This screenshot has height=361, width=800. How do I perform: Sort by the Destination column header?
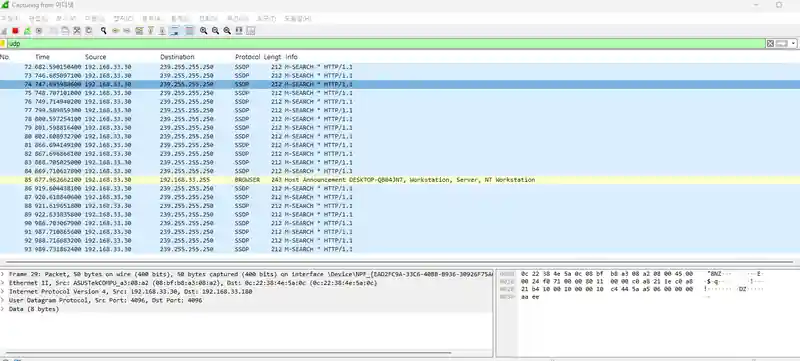(x=177, y=57)
